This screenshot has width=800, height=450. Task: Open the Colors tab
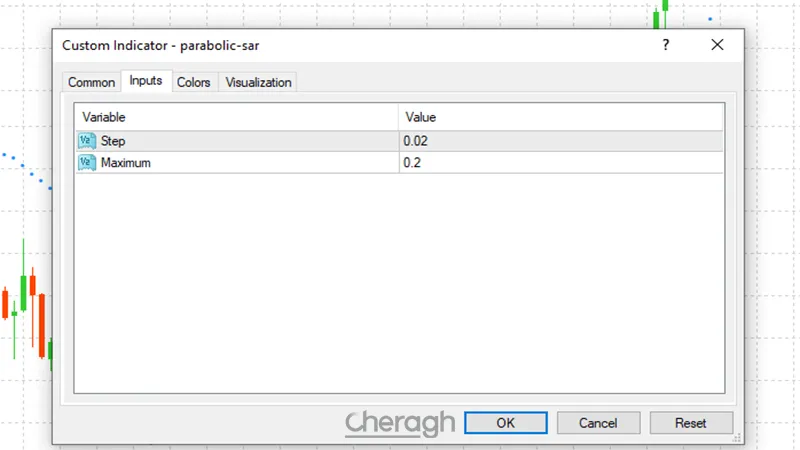(193, 82)
